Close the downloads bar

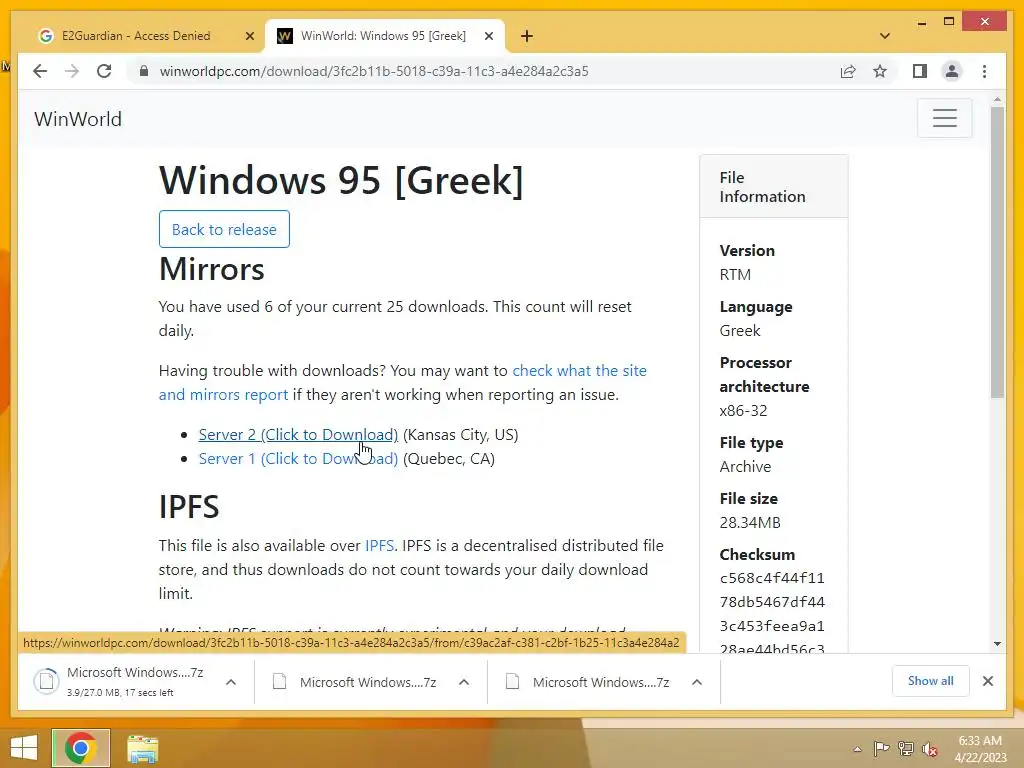tap(987, 681)
